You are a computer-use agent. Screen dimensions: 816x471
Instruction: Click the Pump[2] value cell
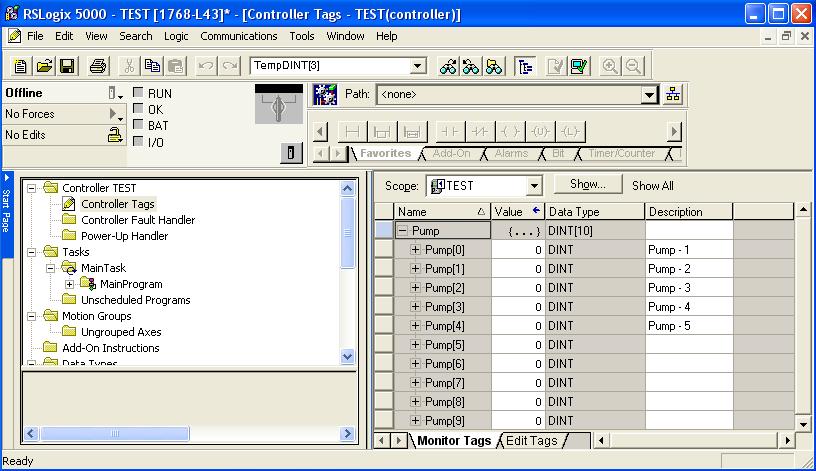518,288
